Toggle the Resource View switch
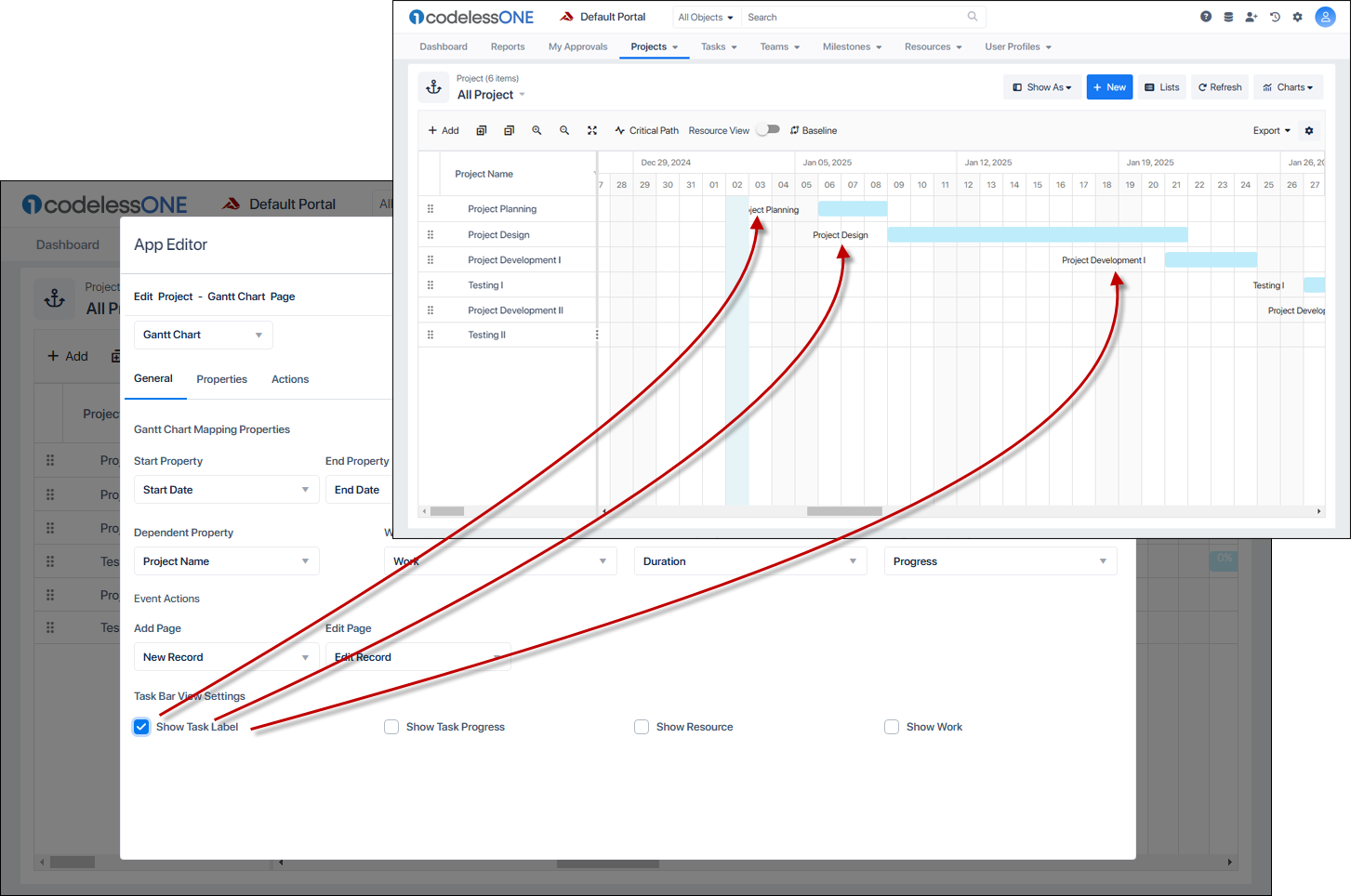 (768, 130)
